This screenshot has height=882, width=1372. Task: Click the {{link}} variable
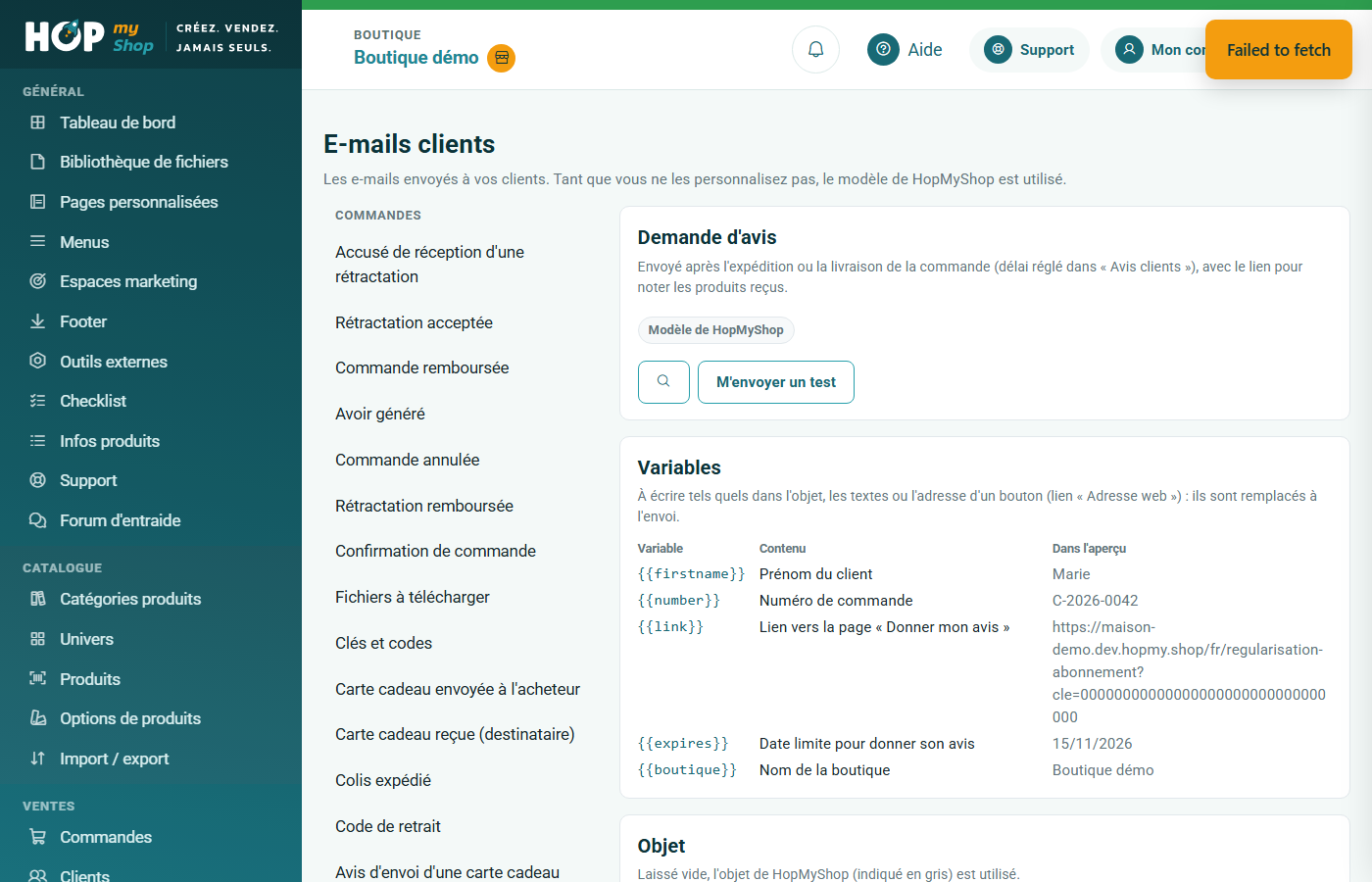point(670,627)
